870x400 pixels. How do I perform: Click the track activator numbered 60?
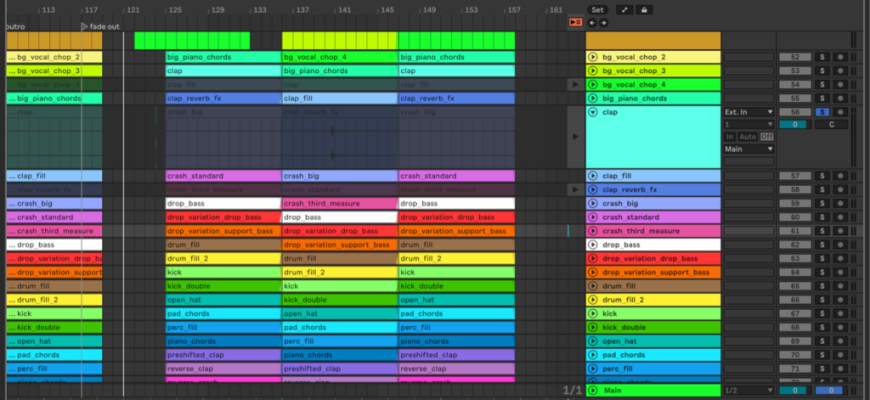pos(794,217)
